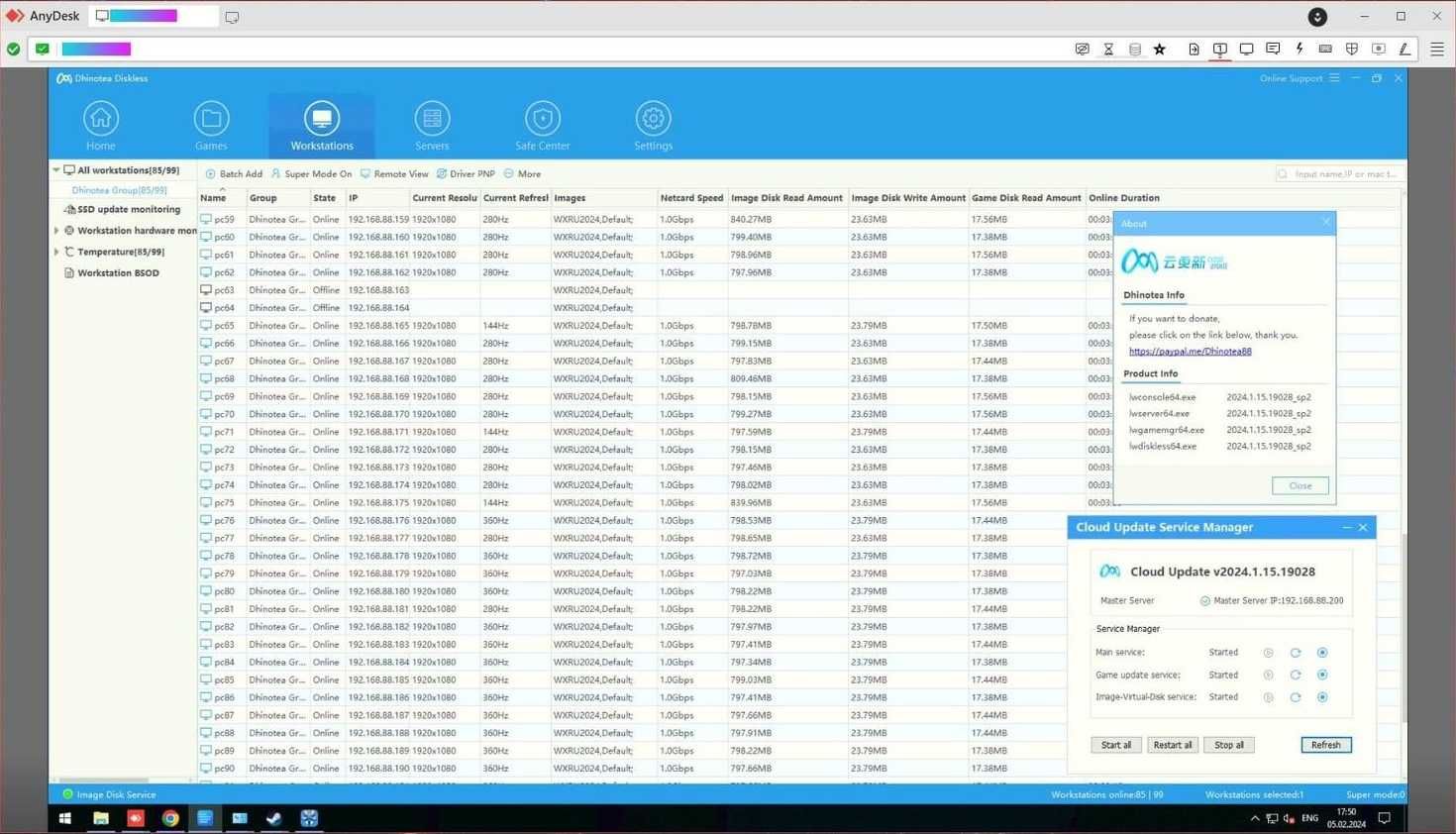The height and width of the screenshot is (834, 1456).
Task: Expand the Temperature tree node
Action: click(56, 252)
